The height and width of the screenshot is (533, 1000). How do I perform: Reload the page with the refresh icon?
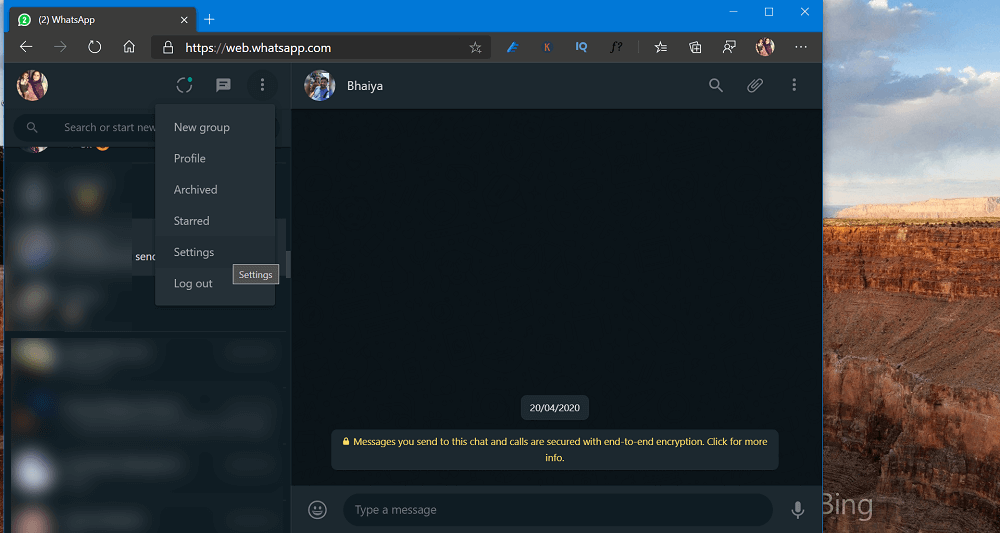tap(94, 47)
